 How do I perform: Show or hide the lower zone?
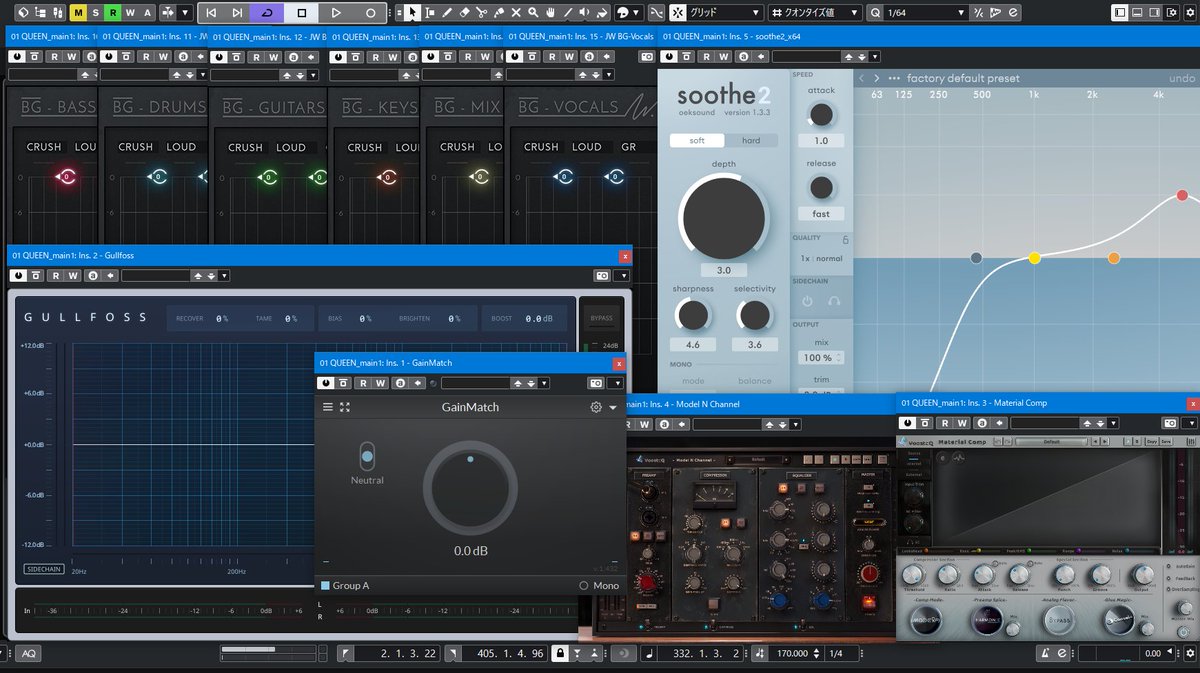pyautogui.click(x=1139, y=13)
